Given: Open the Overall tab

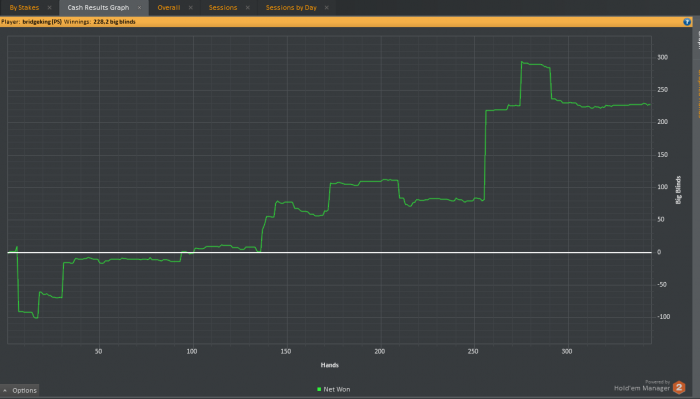Looking at the screenshot, I should pyautogui.click(x=169, y=8).
